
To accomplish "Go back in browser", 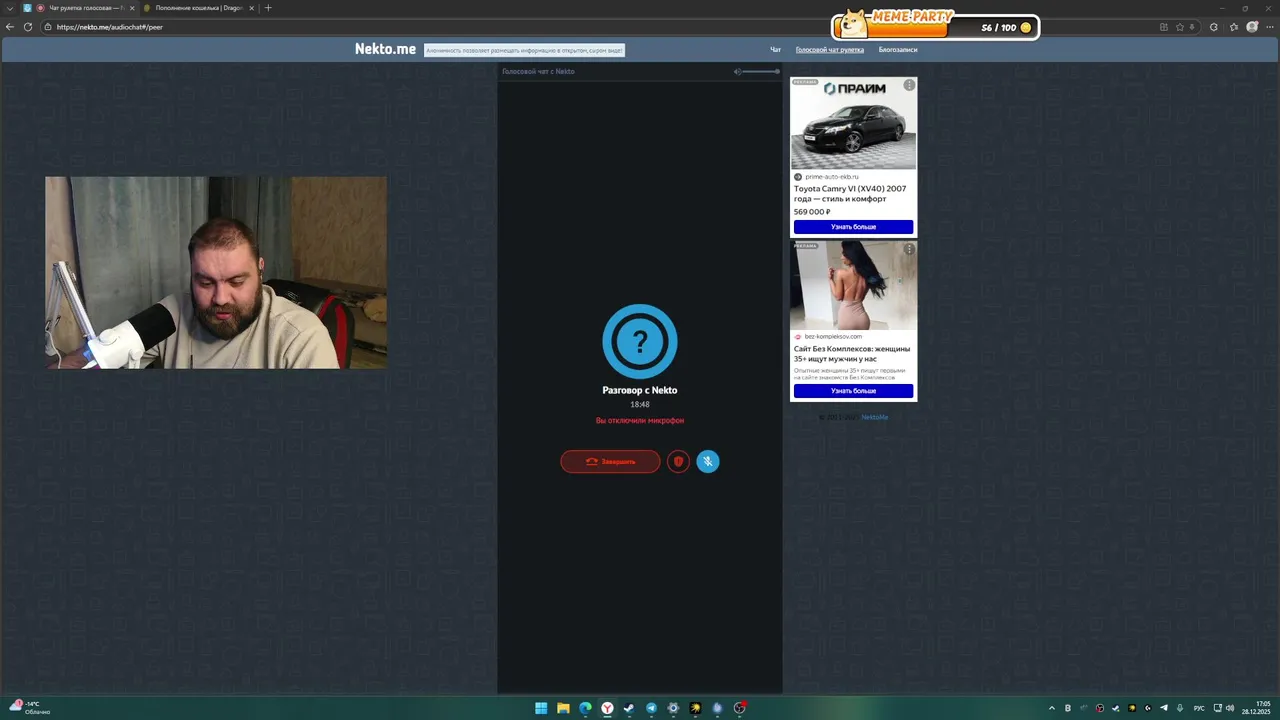I will [10, 27].
